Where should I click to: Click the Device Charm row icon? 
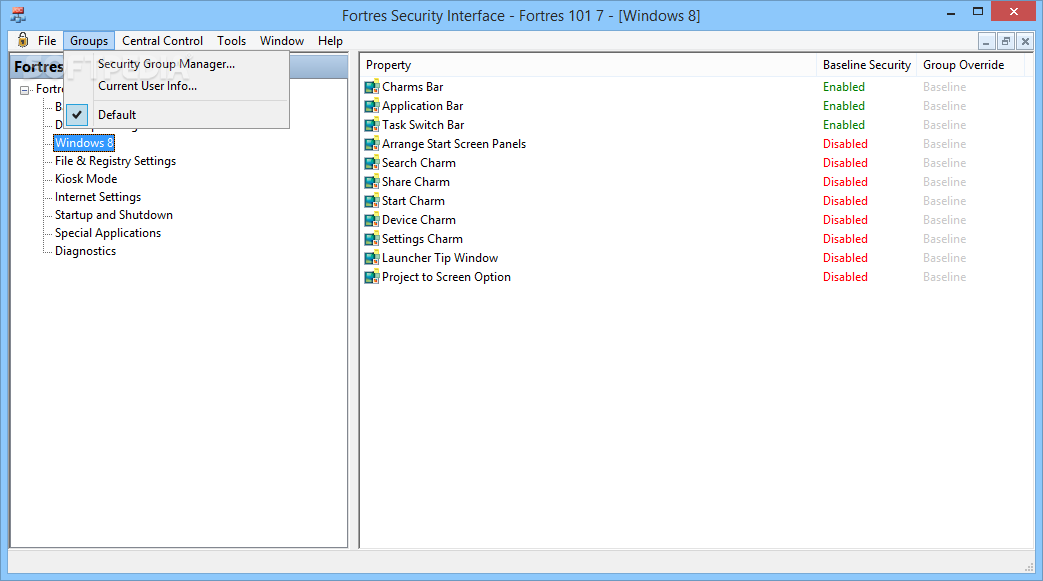(x=372, y=220)
